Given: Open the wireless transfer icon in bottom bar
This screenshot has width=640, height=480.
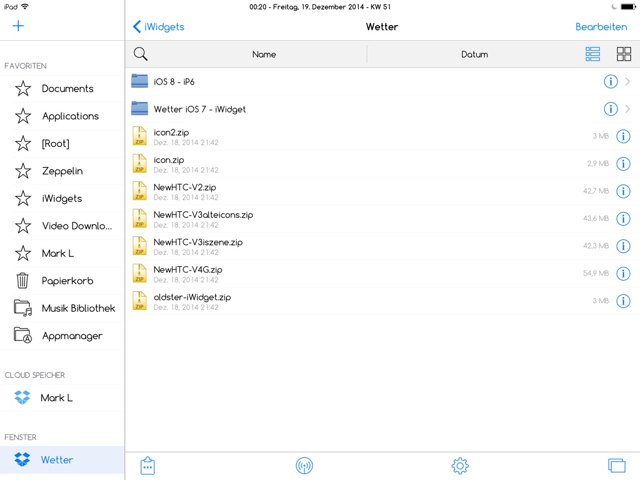Looking at the screenshot, I should pos(305,466).
